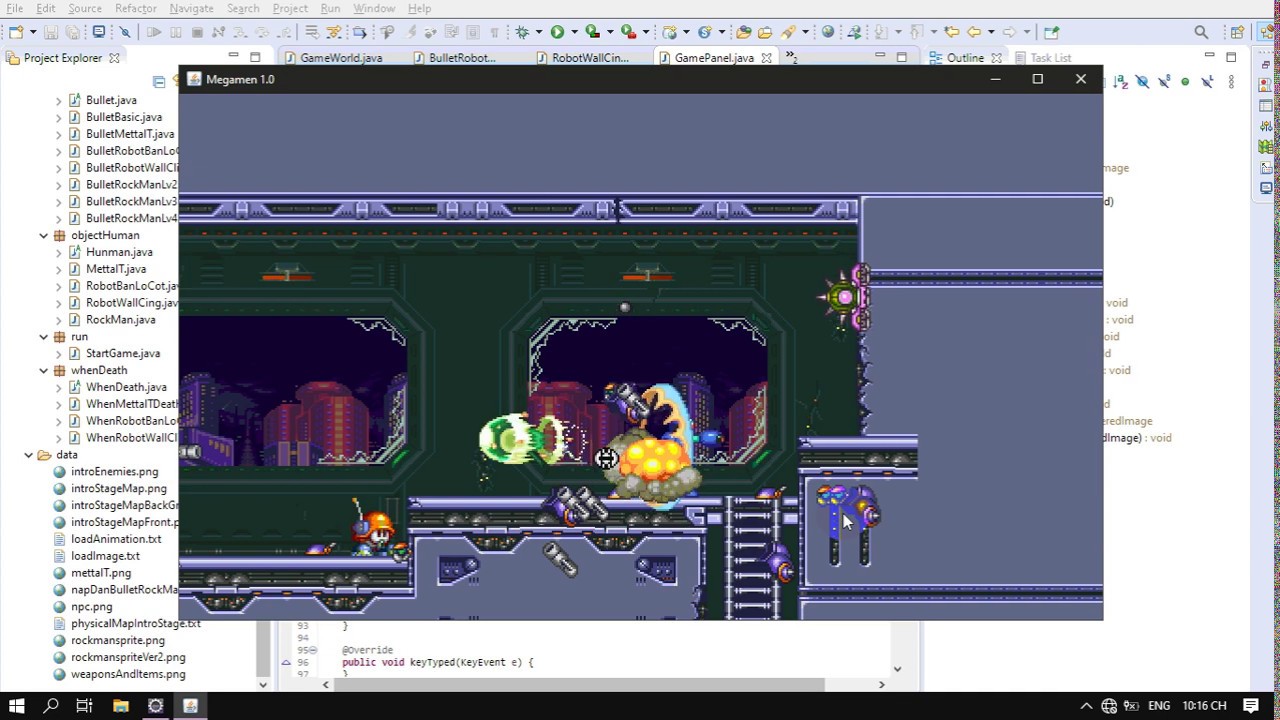Click the magnifier Search icon in Eclipse toolbar
The width and height of the screenshot is (1280, 720).
click(x=1201, y=32)
